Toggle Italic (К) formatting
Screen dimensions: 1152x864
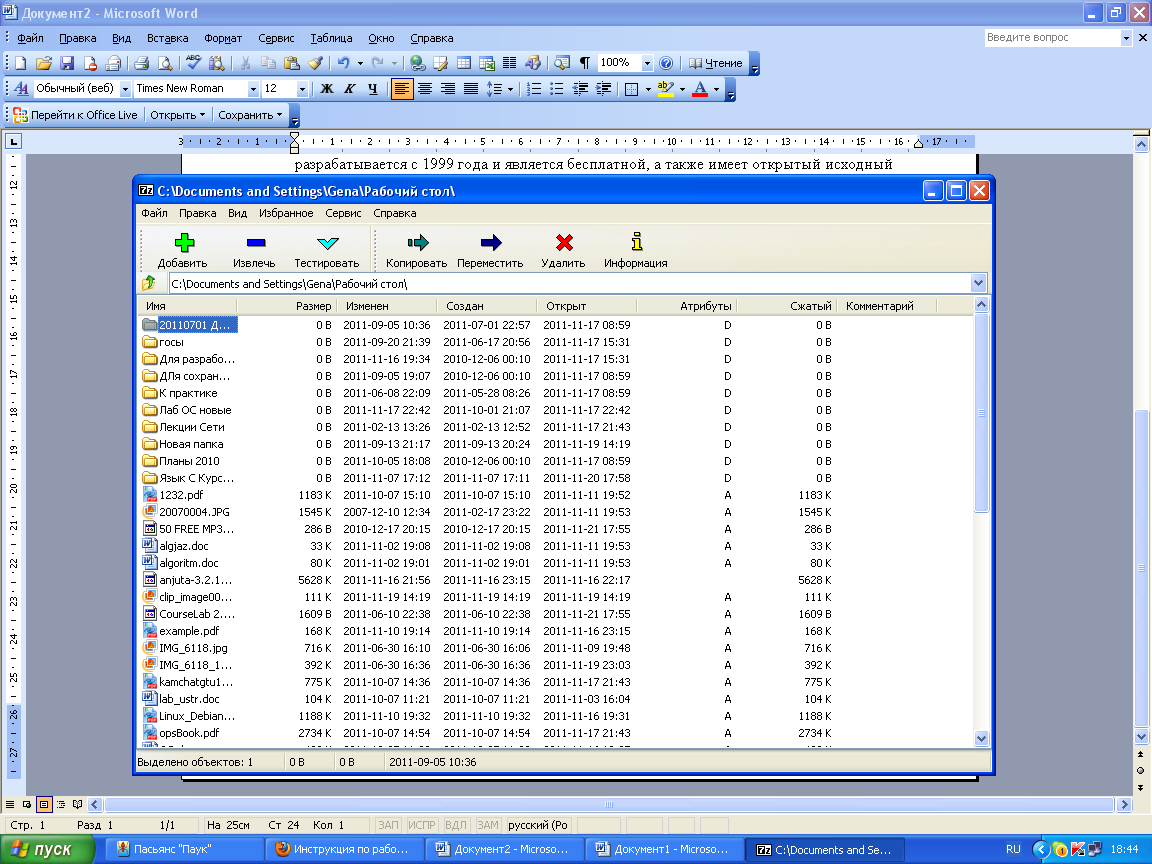(x=350, y=89)
